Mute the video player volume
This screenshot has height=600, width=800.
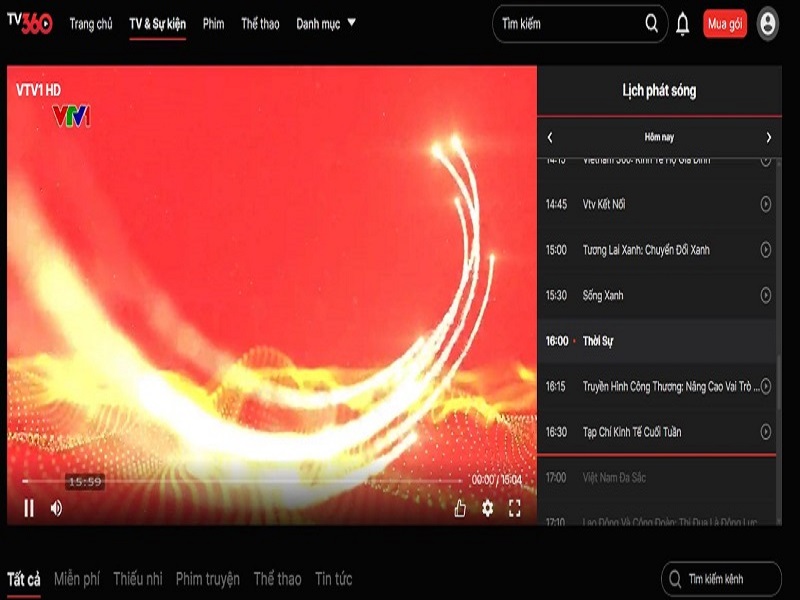56,508
